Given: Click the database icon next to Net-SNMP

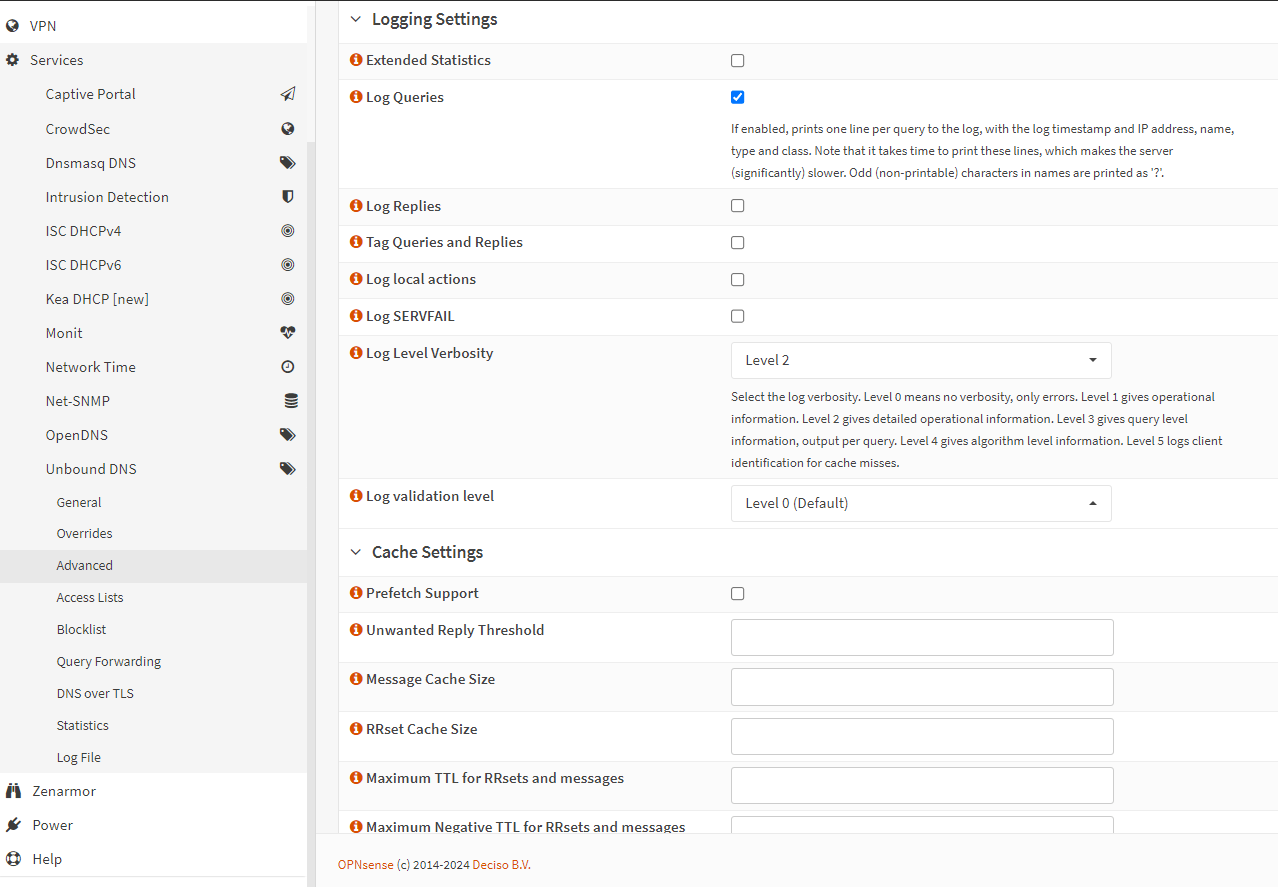Looking at the screenshot, I should [x=291, y=401].
